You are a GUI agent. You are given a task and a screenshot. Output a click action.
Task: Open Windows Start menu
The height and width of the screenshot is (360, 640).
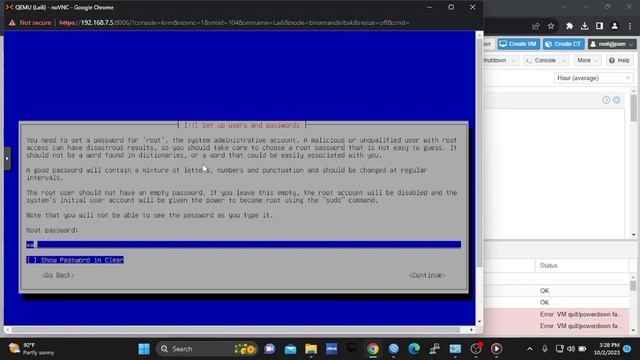(x=144, y=349)
